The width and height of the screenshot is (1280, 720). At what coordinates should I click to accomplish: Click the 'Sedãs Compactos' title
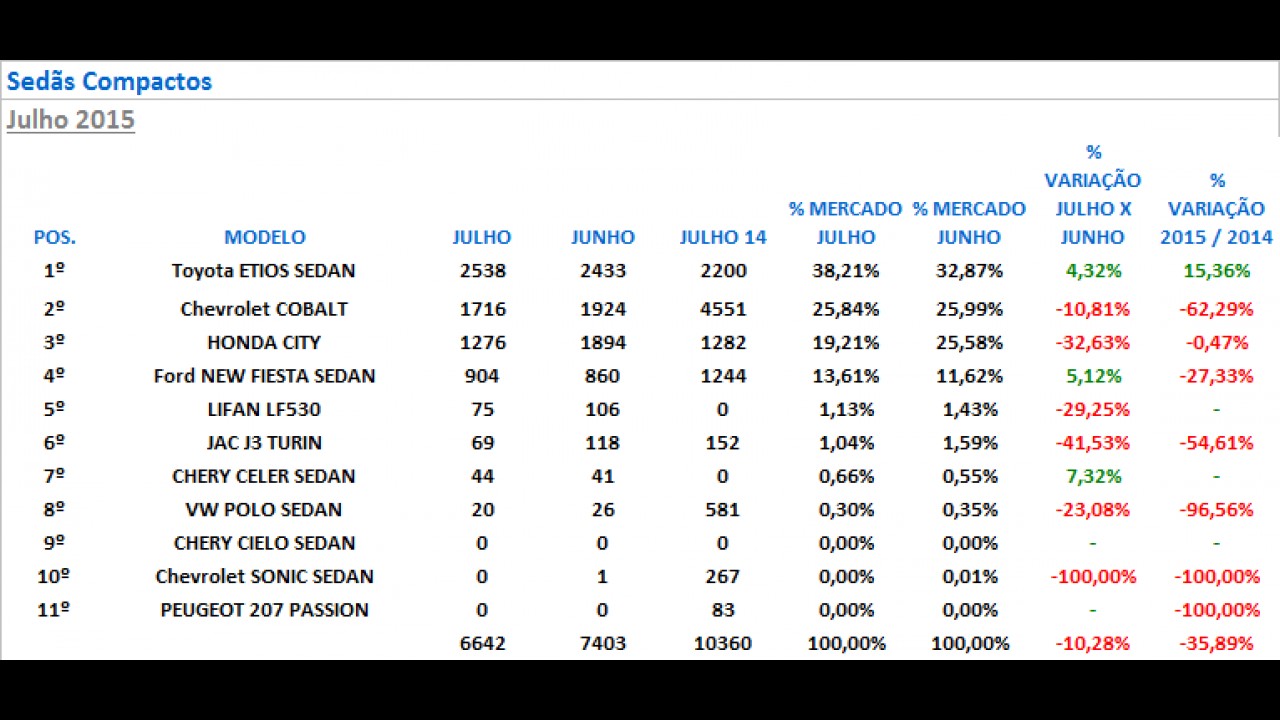coord(109,81)
